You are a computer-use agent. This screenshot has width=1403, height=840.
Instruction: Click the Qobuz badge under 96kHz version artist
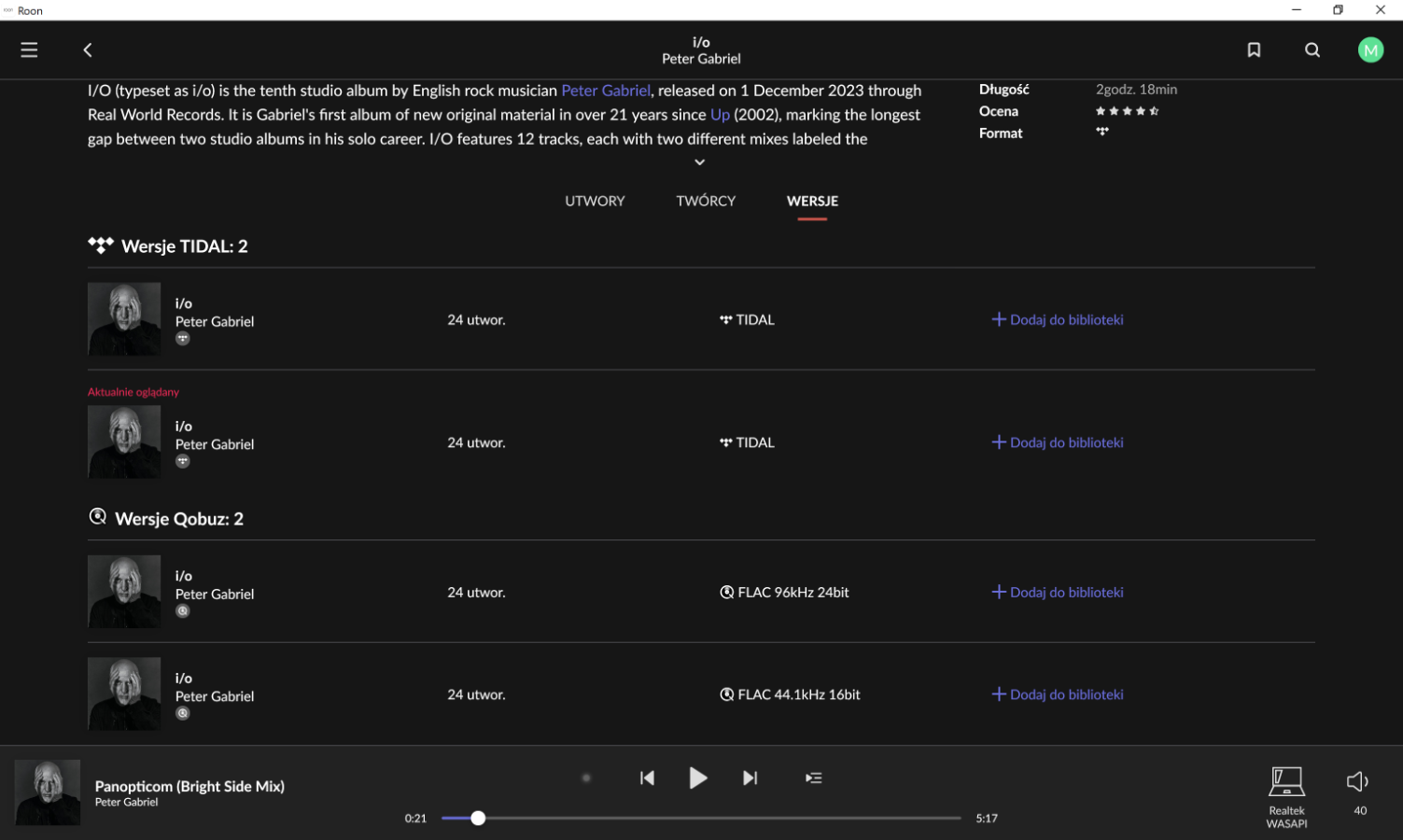183,611
